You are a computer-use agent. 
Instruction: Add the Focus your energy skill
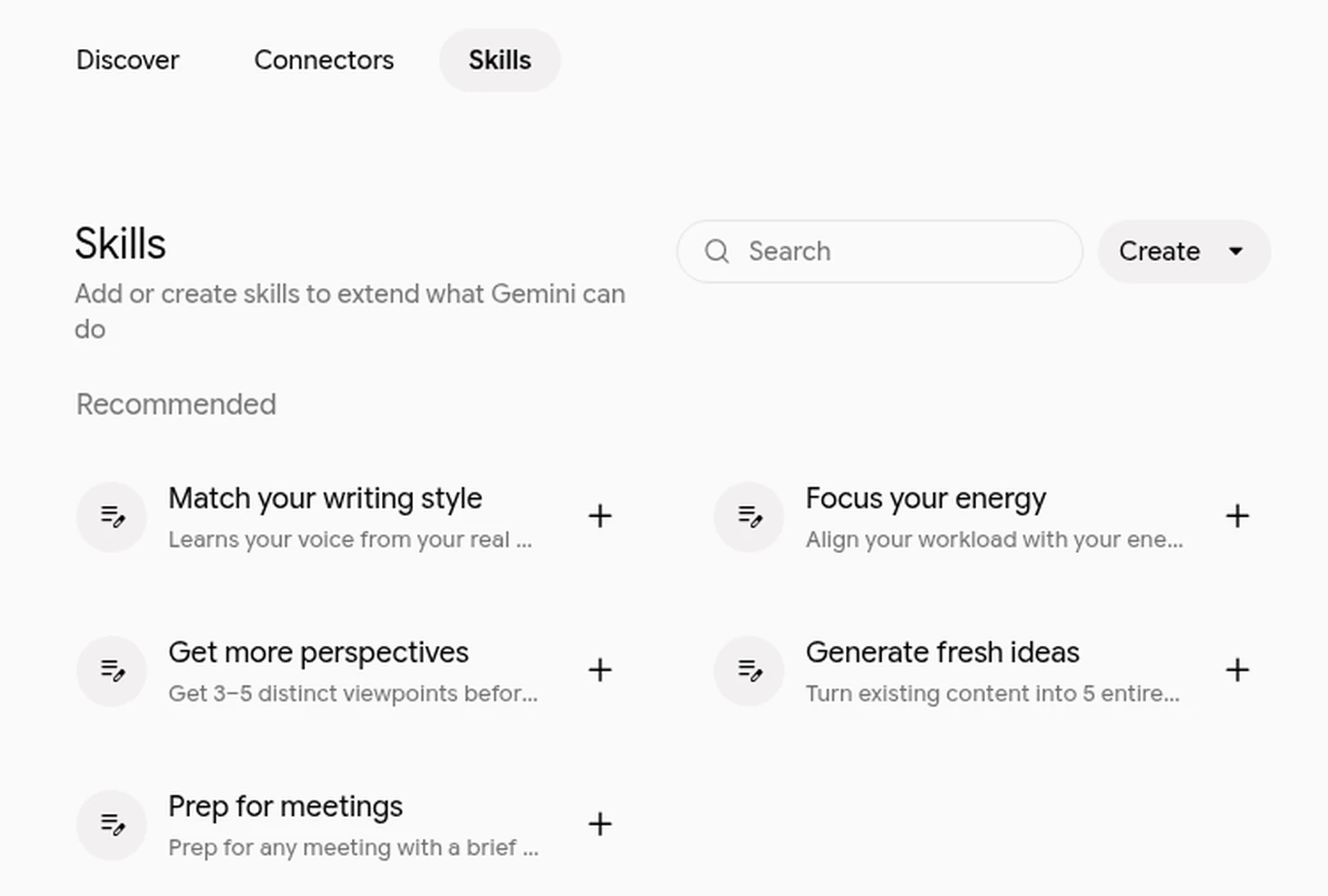coord(1237,516)
